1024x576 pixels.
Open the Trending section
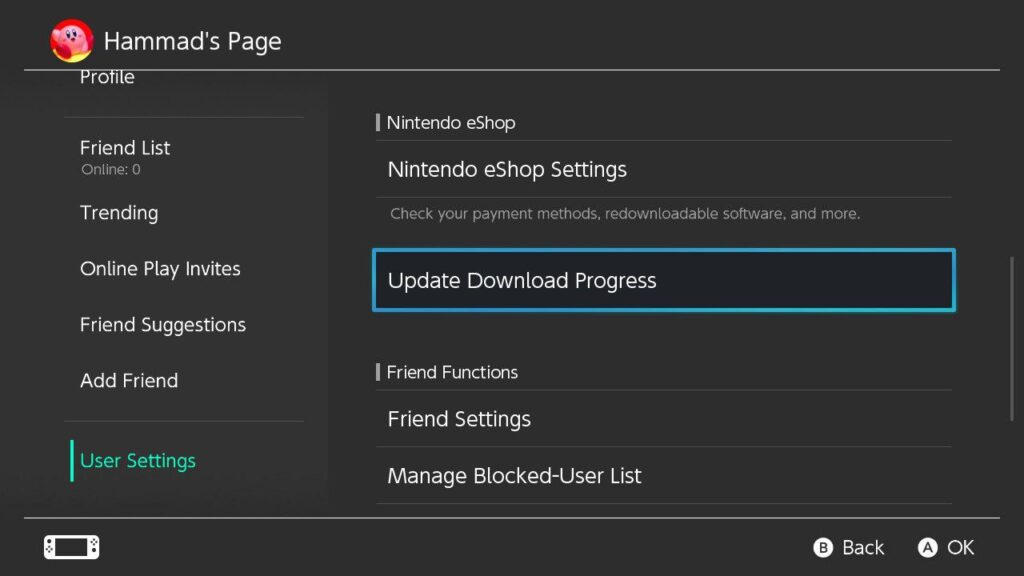click(x=119, y=212)
